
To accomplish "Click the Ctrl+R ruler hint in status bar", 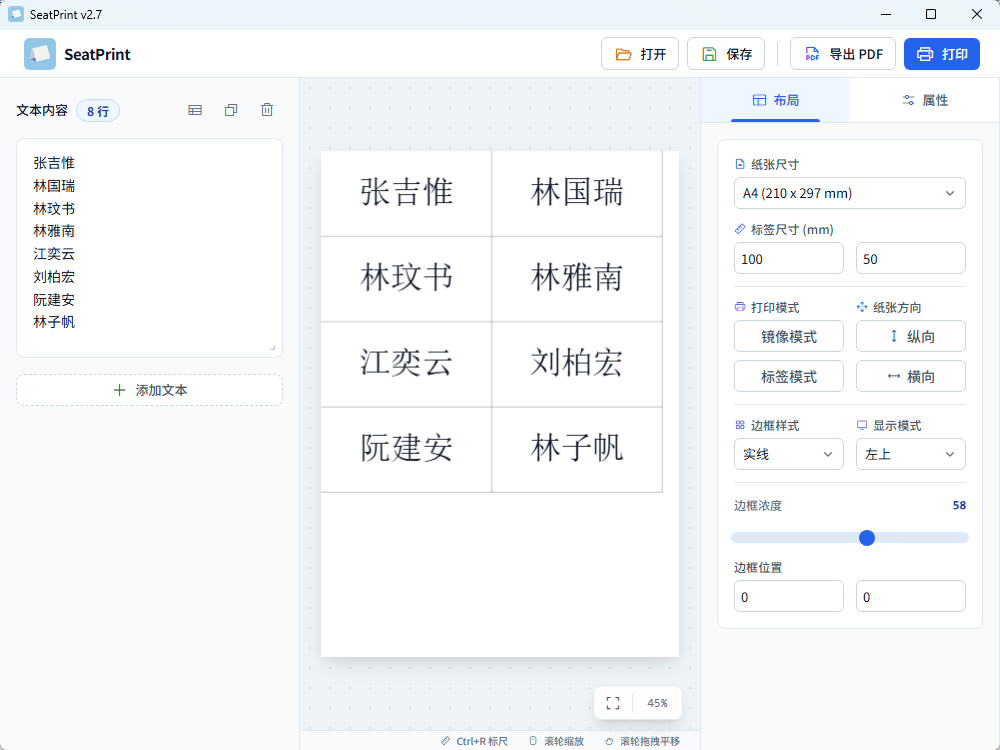I will click(474, 741).
